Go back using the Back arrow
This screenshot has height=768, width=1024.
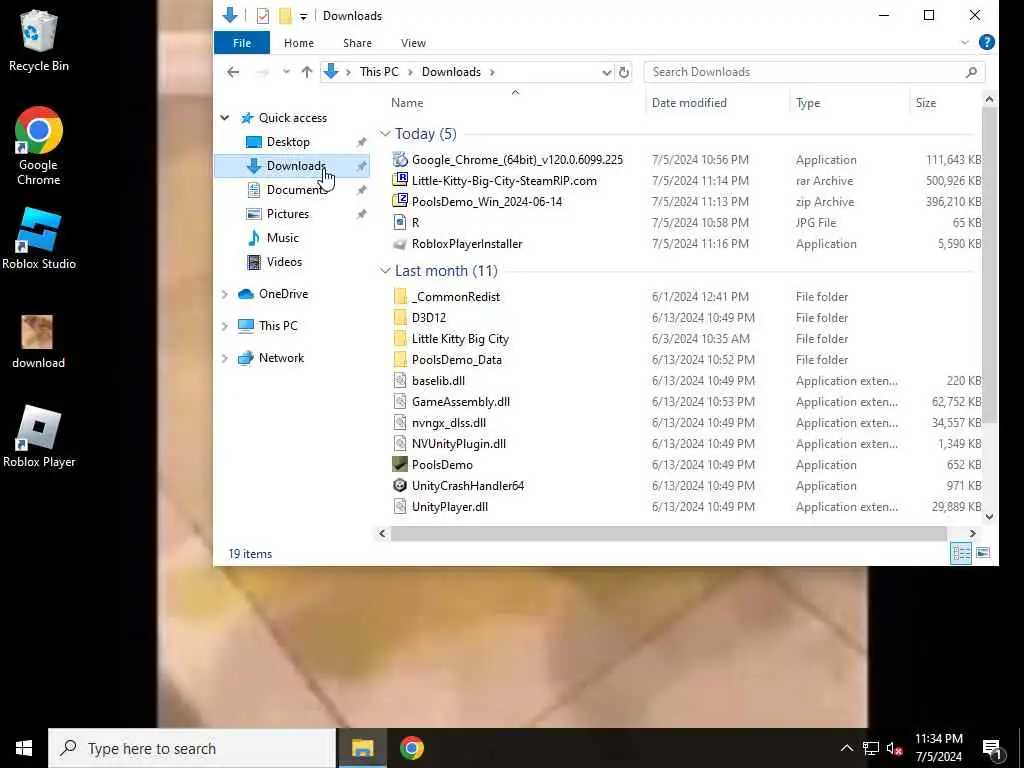pyautogui.click(x=233, y=72)
